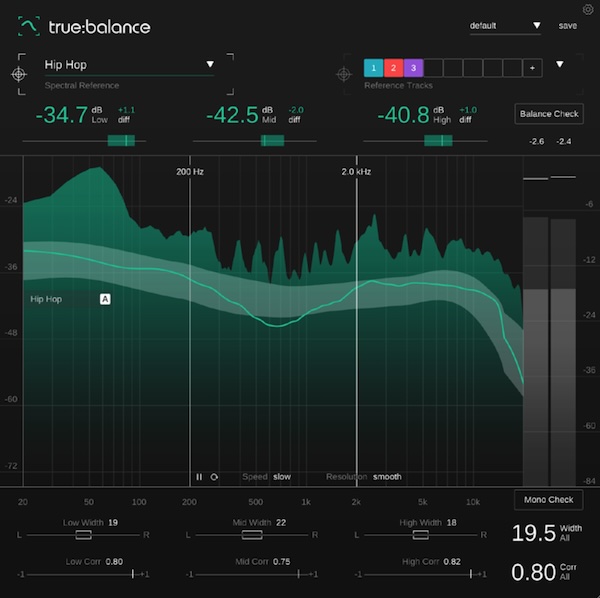600x598 pixels.
Task: Click the -40.8 dB High readout
Action: tap(403, 115)
